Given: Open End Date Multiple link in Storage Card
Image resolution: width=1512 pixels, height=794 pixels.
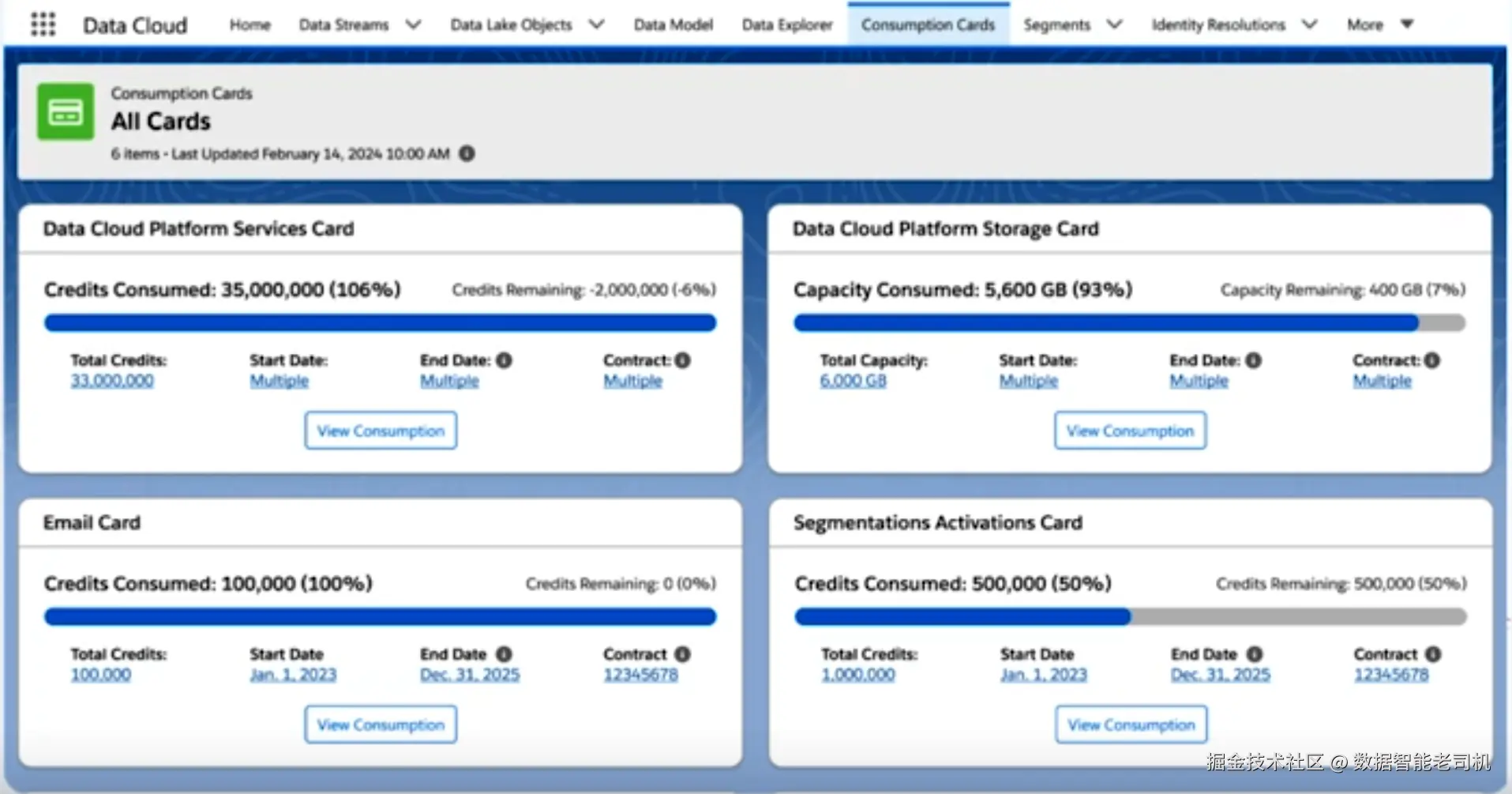Looking at the screenshot, I should [x=1199, y=381].
